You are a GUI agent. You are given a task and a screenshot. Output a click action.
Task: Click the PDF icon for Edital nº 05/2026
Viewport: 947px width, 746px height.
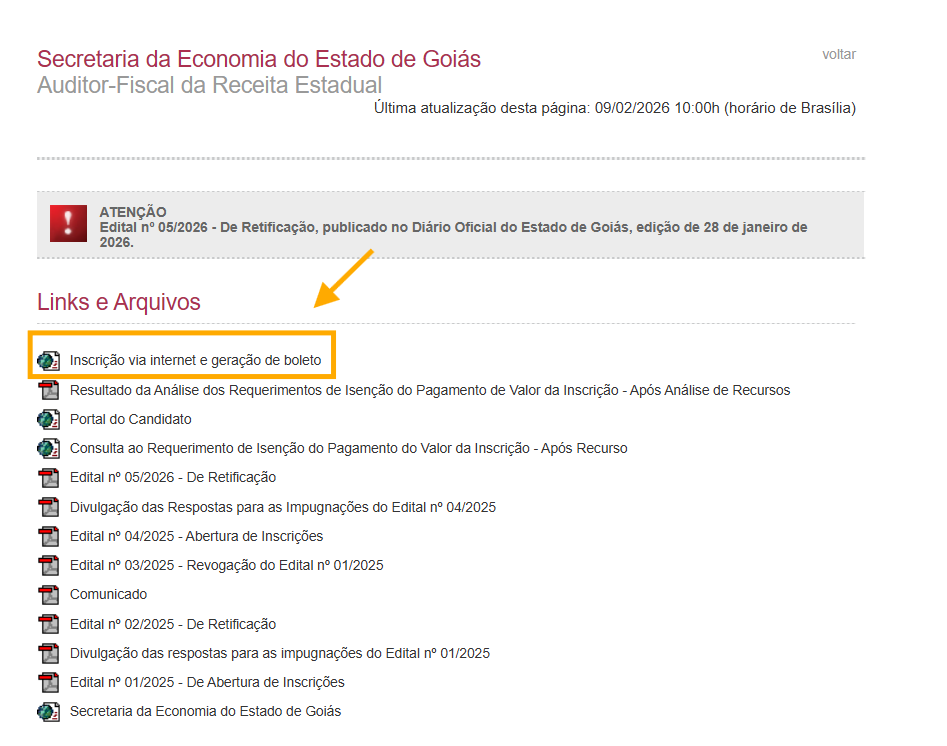(48, 478)
